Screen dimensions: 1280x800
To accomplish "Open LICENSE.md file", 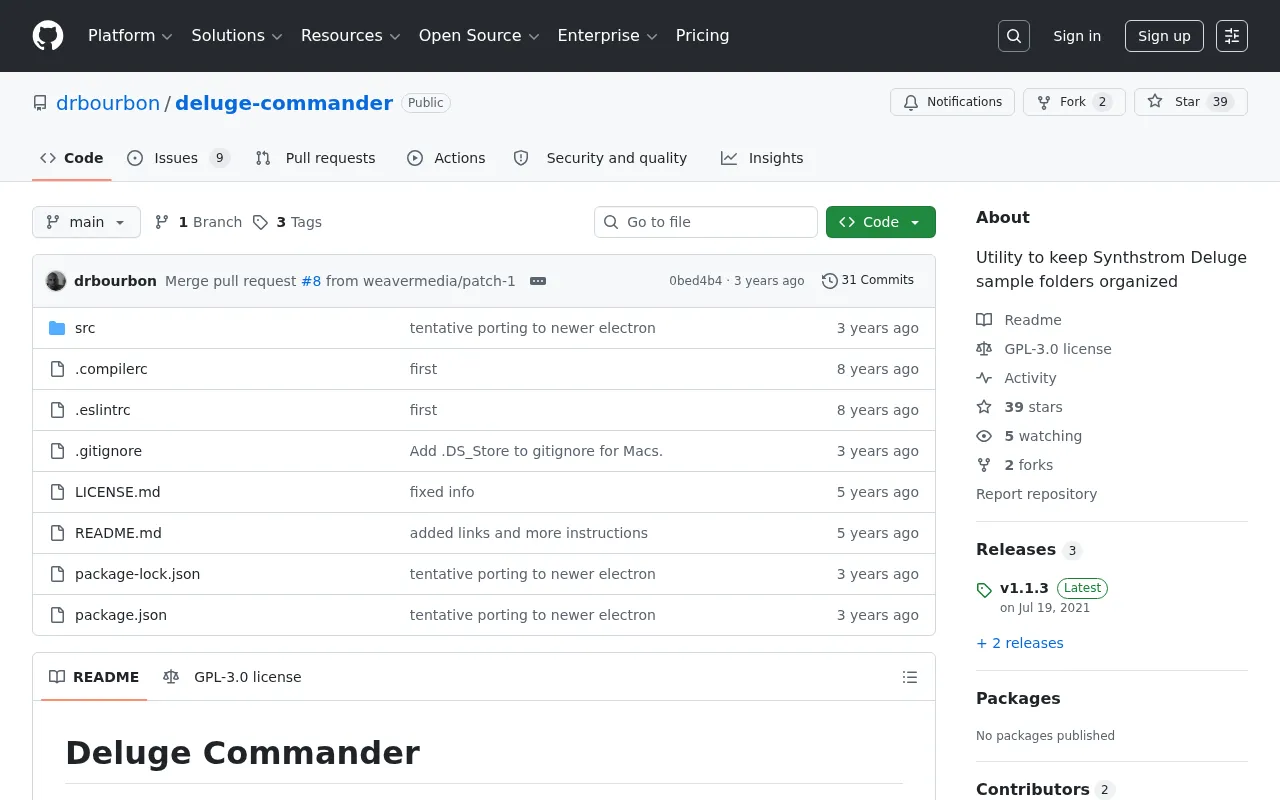I will tap(117, 492).
